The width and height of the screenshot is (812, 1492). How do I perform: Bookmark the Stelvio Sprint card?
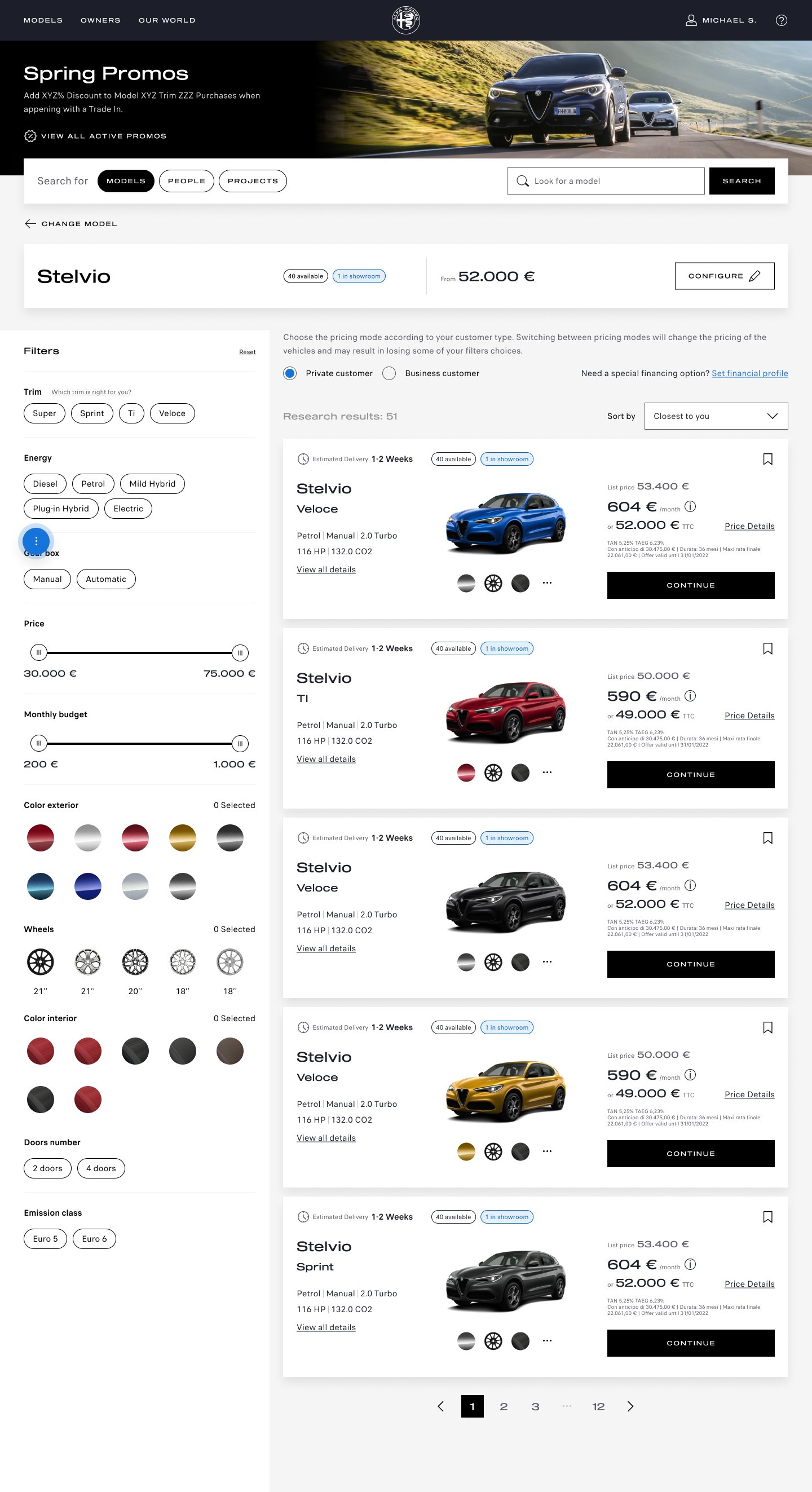coord(767,1217)
